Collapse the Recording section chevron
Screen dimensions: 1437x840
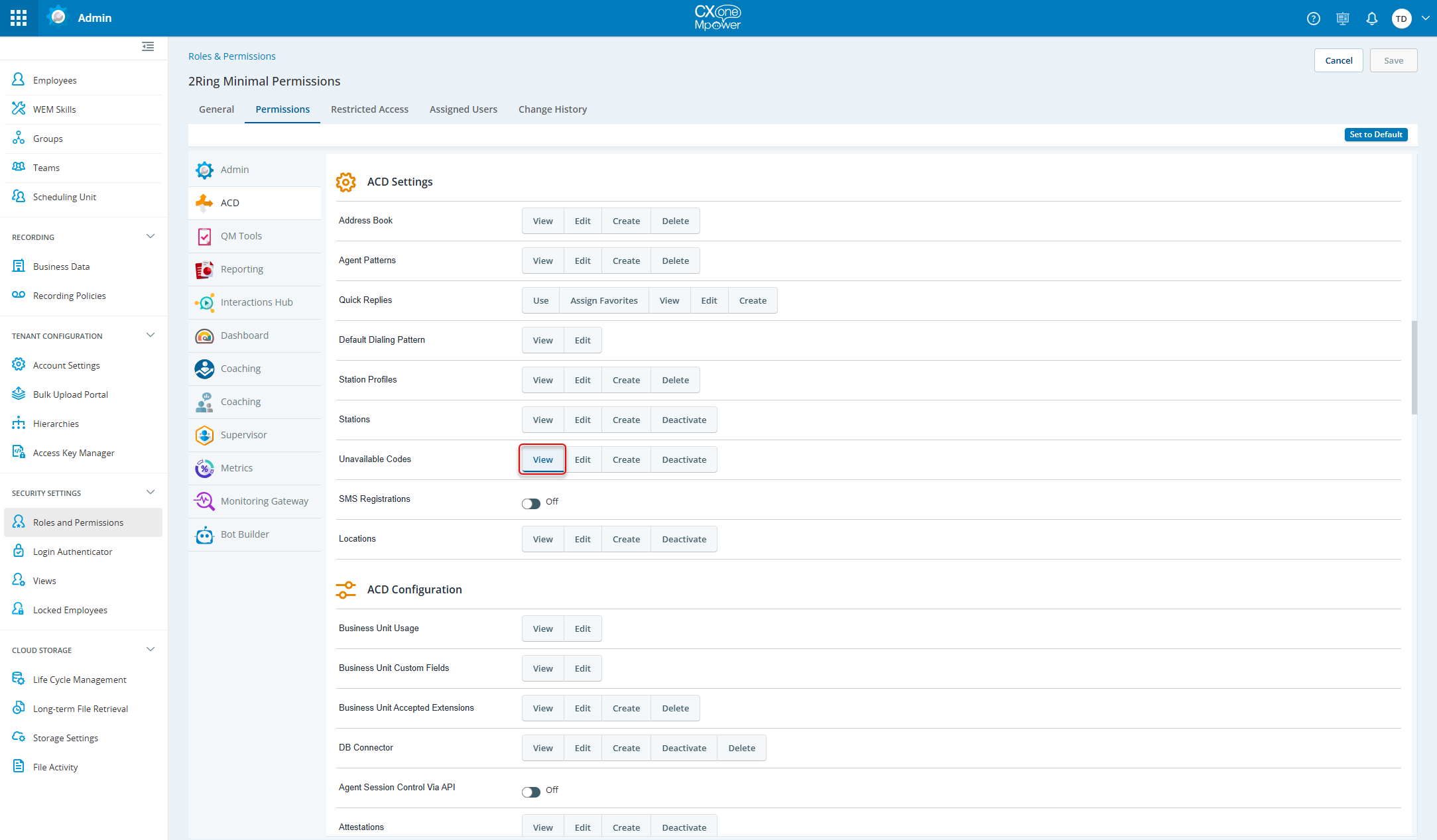[x=151, y=236]
